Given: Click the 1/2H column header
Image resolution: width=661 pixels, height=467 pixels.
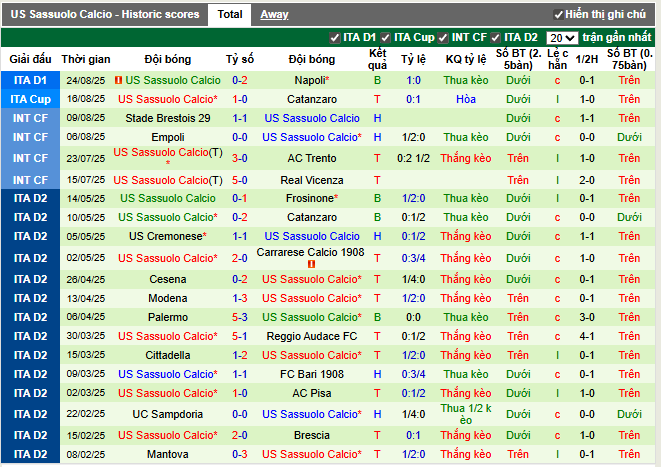Looking at the screenshot, I should [587, 59].
